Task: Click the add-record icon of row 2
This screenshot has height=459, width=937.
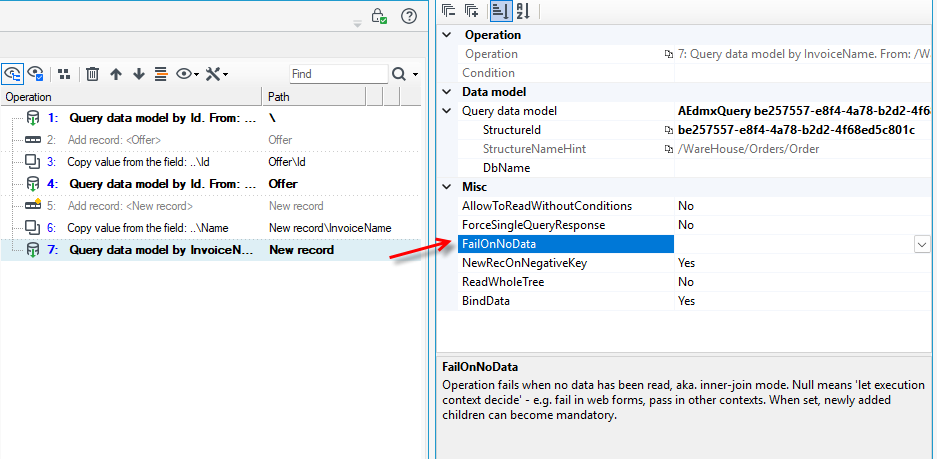Action: (x=32, y=140)
